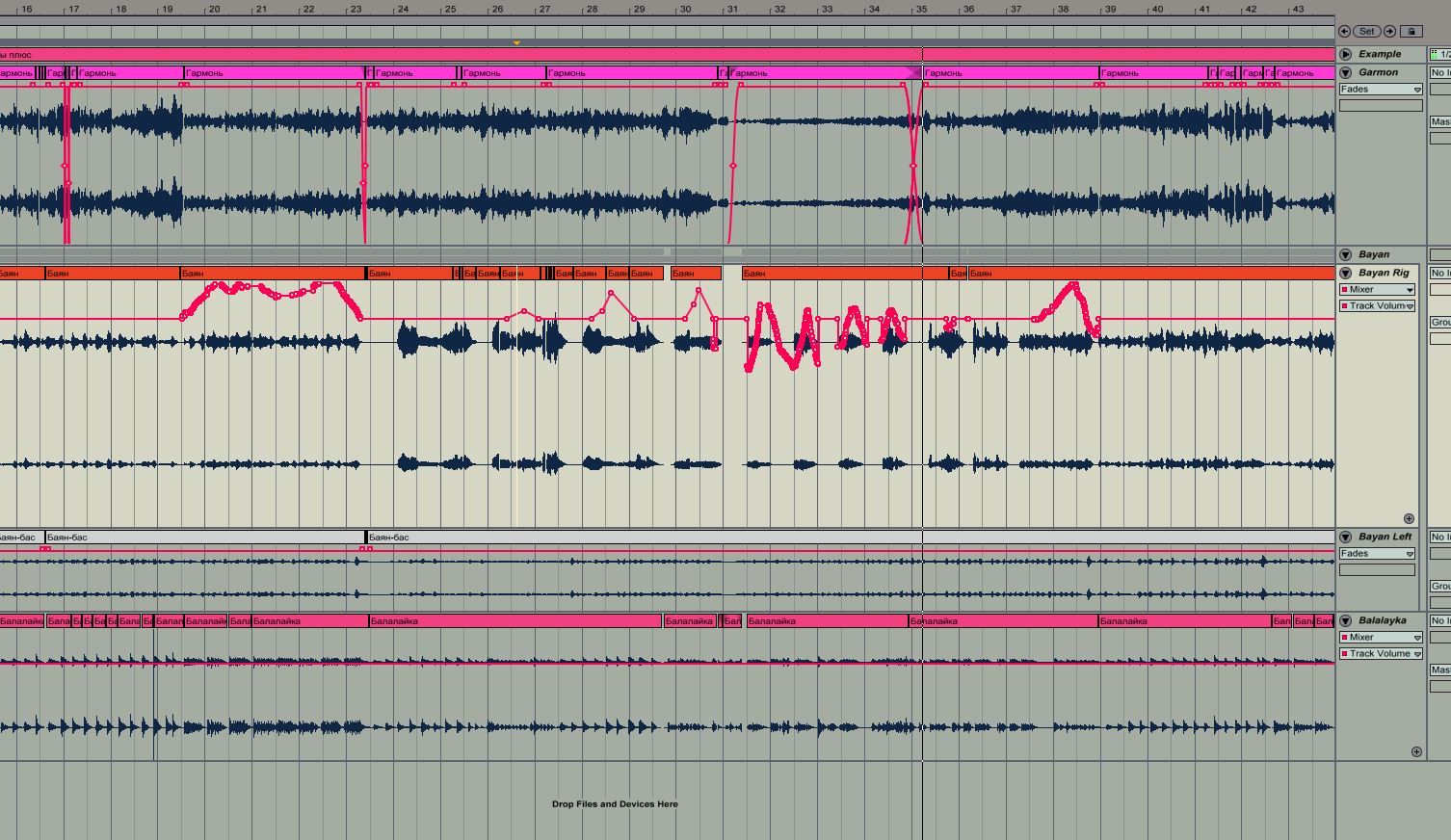Click the Set locator button
The width and height of the screenshot is (1451, 840).
1367,32
